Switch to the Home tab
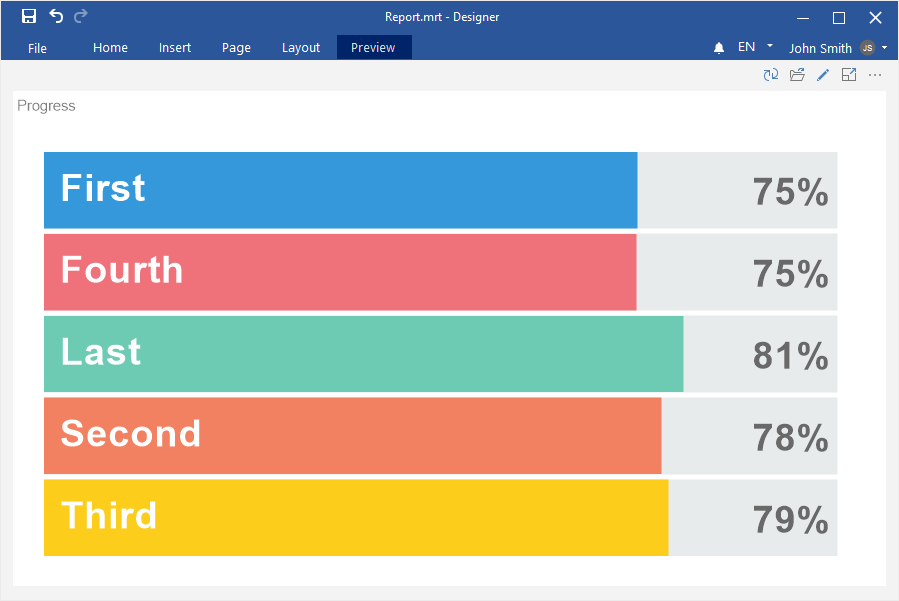 (110, 48)
